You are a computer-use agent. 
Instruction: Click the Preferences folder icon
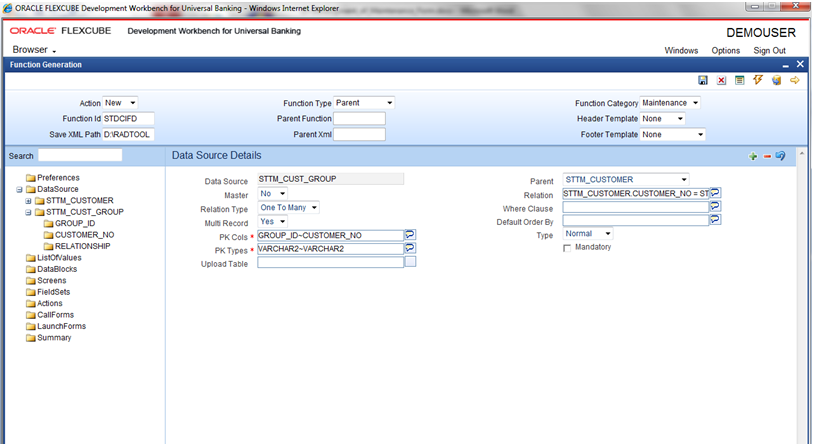[31, 178]
